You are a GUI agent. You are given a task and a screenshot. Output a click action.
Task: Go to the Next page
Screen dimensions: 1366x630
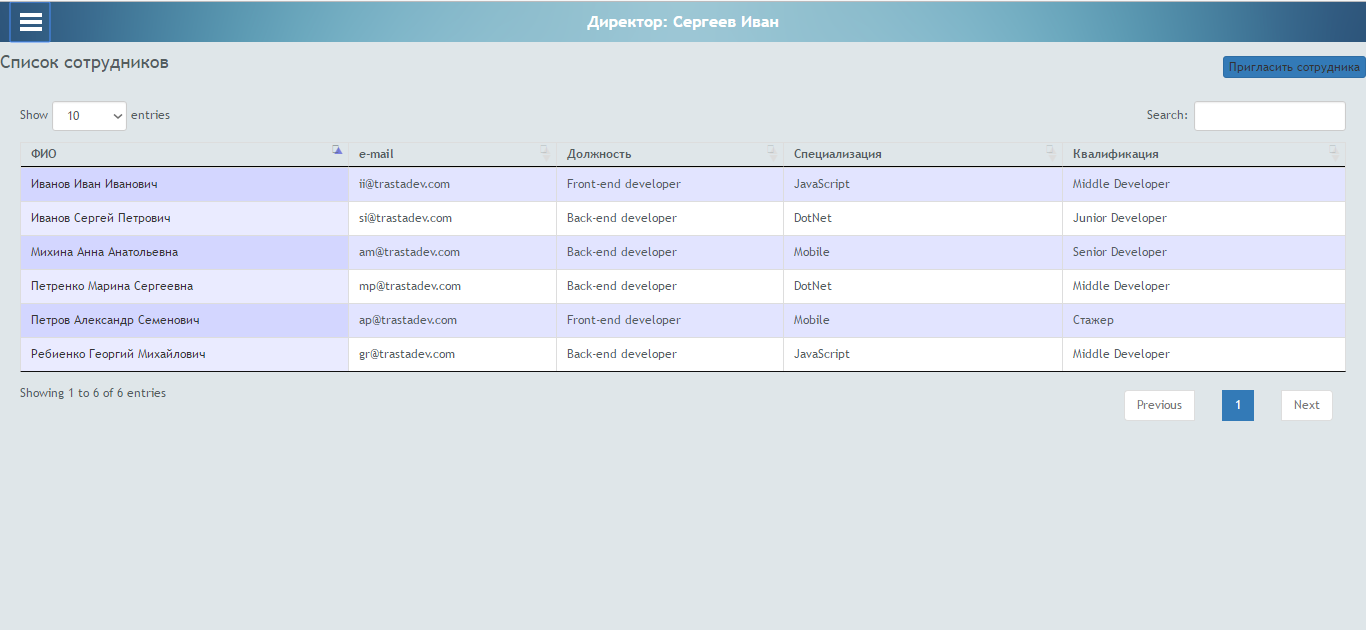pos(1306,405)
